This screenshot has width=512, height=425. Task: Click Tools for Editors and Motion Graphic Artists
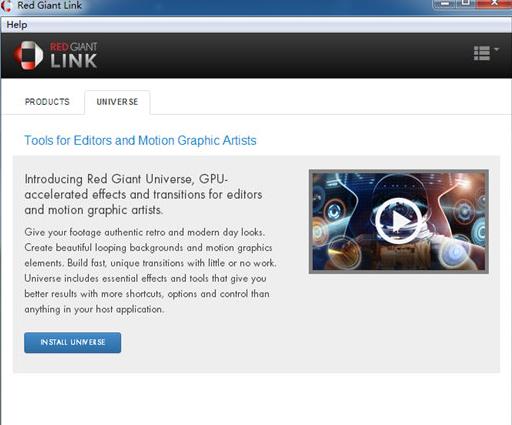140,141
